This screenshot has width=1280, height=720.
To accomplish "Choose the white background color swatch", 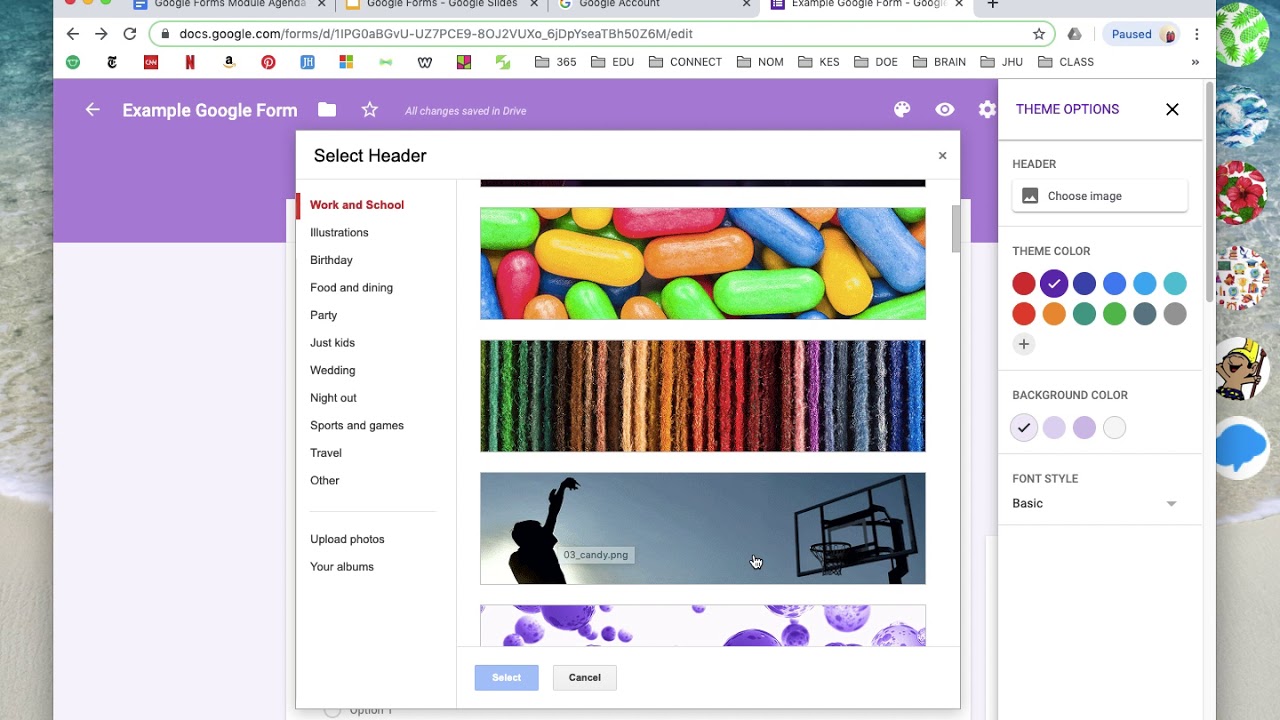I will coord(1114,428).
